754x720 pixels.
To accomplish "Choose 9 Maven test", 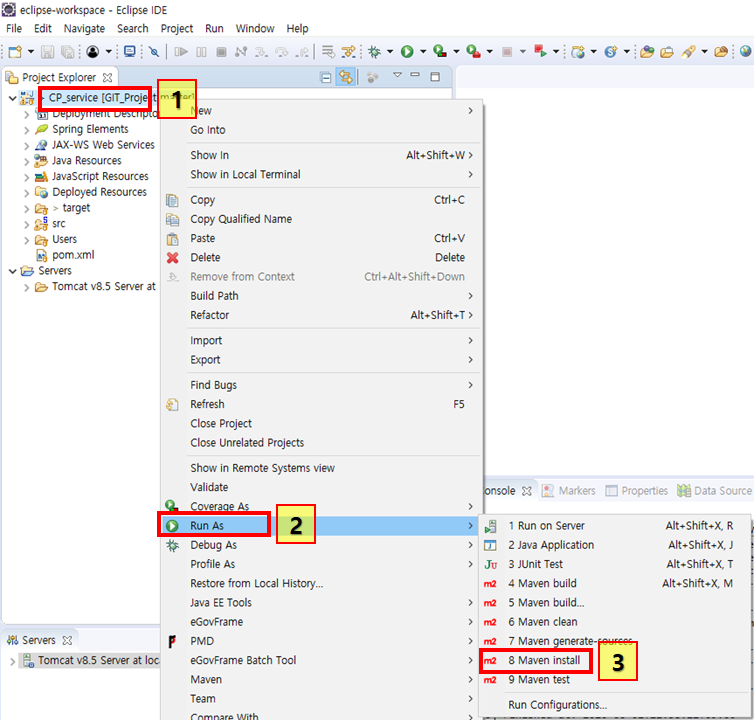I will point(615,680).
